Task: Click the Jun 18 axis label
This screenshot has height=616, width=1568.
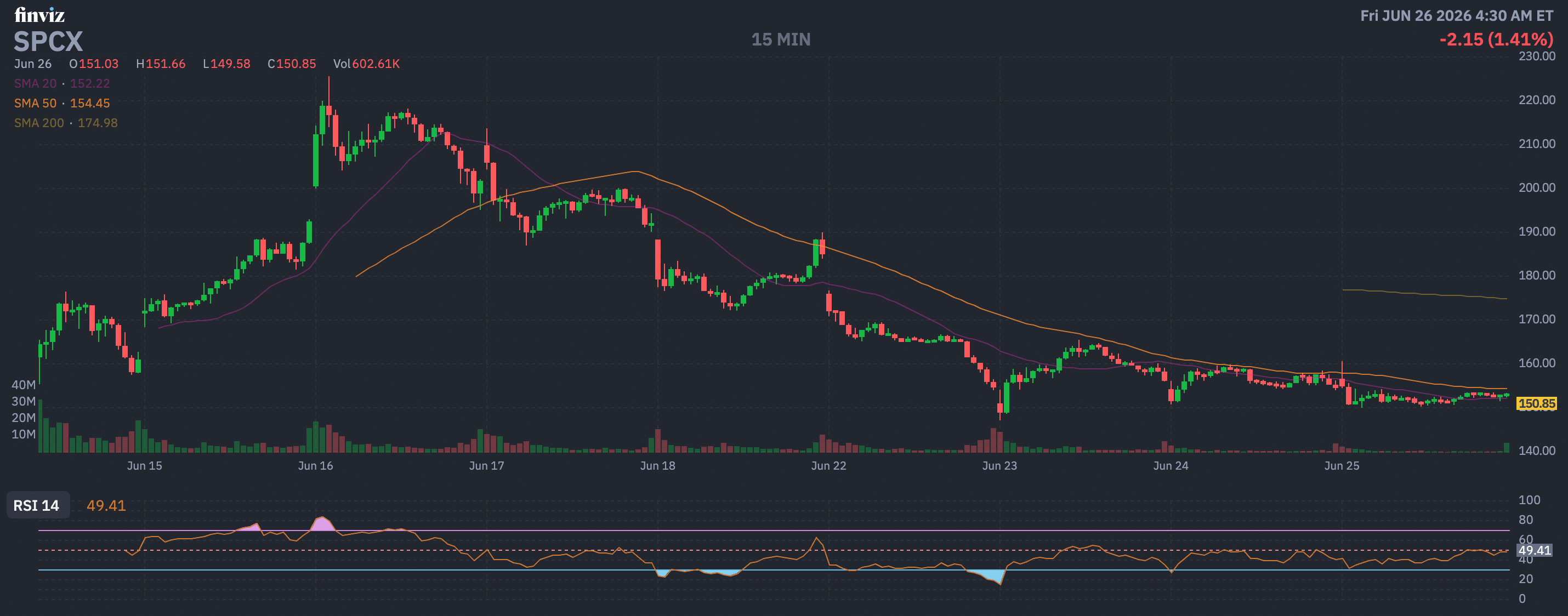Action: 657,466
